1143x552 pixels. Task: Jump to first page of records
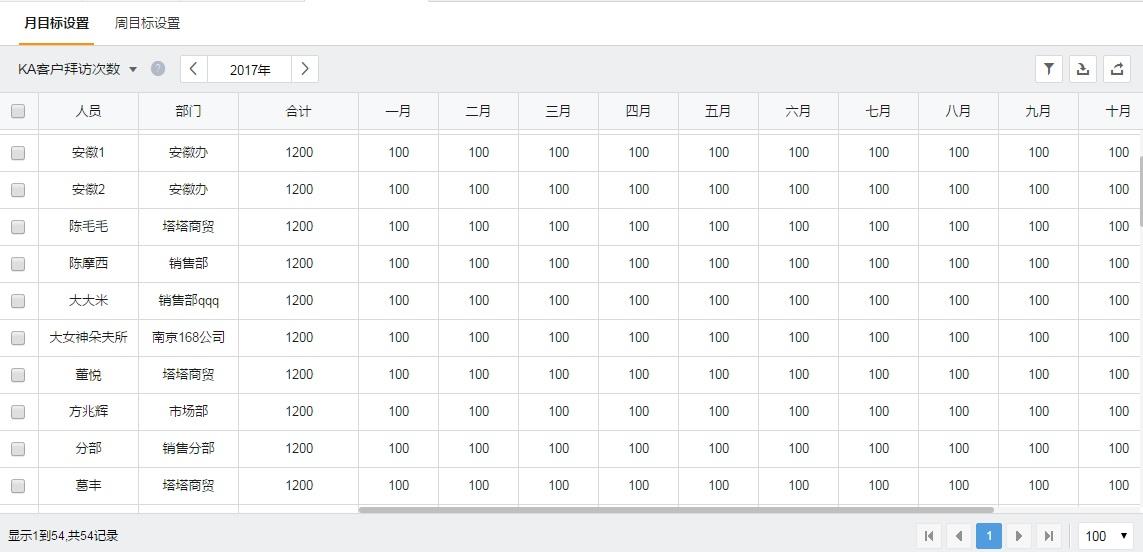[929, 536]
